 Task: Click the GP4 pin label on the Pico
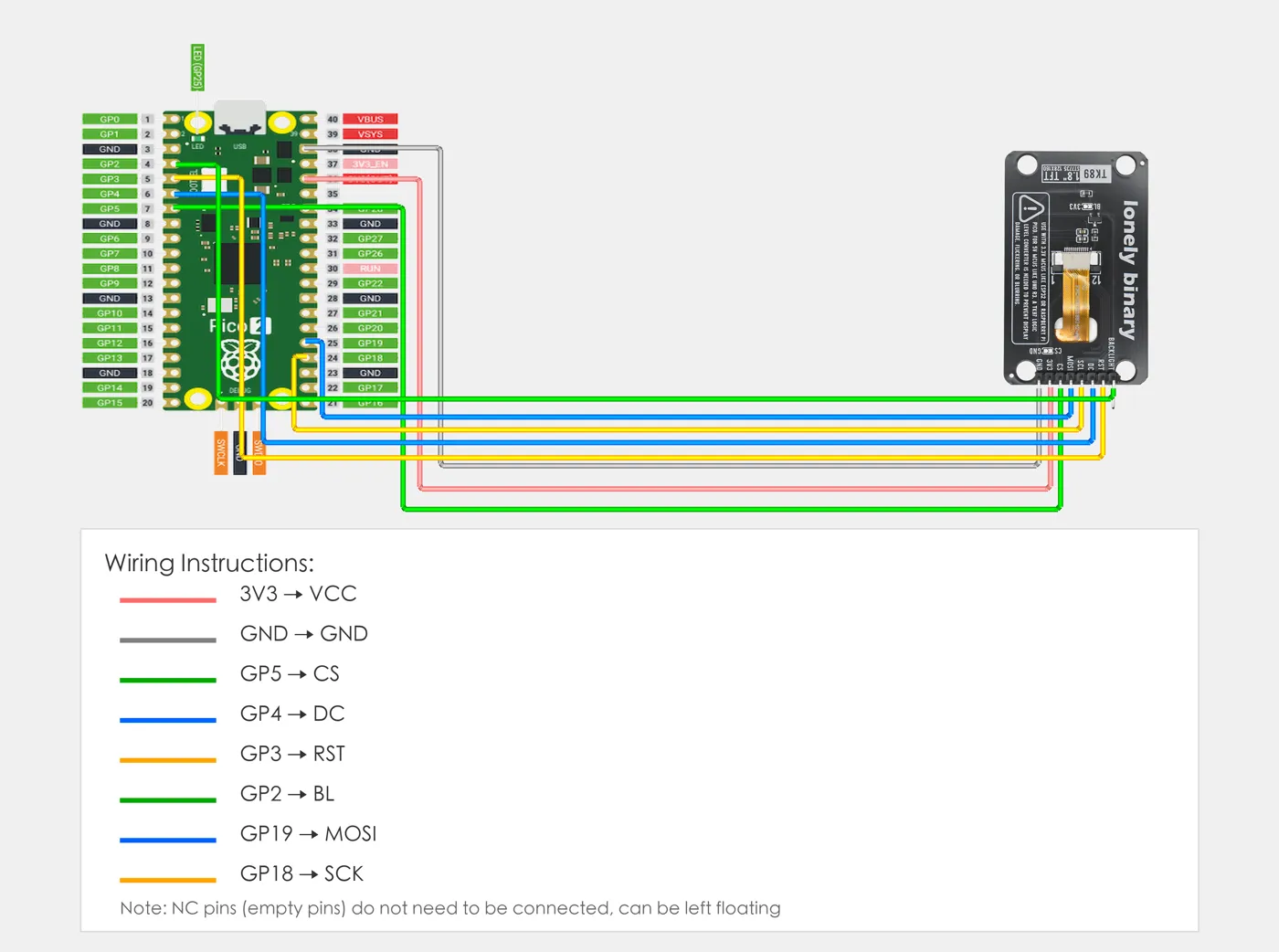[x=110, y=194]
